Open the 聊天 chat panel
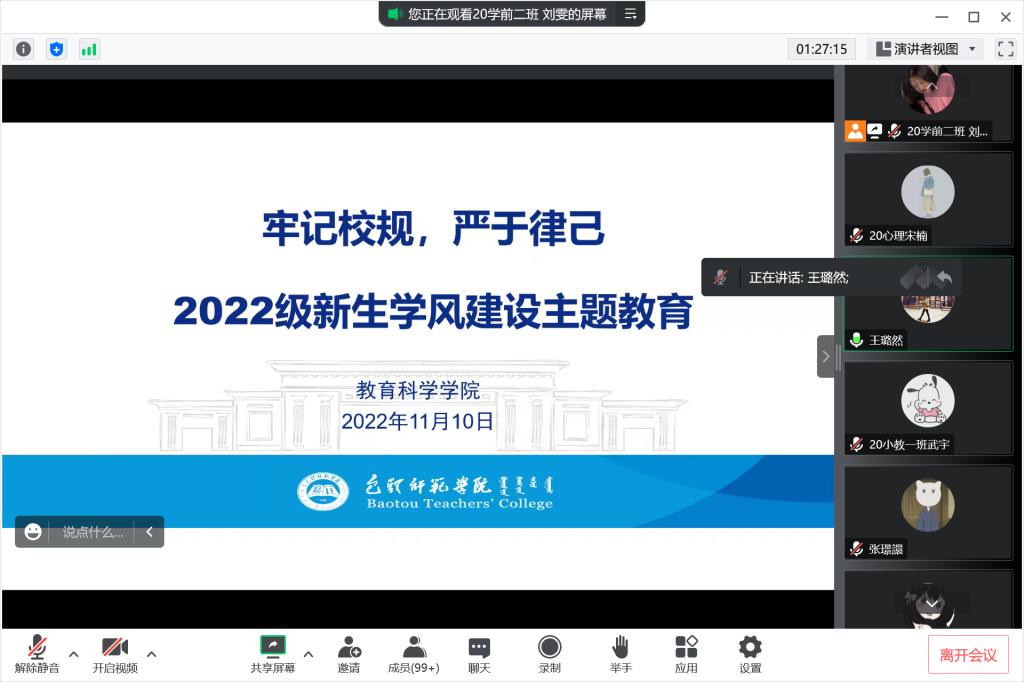 pyautogui.click(x=480, y=654)
